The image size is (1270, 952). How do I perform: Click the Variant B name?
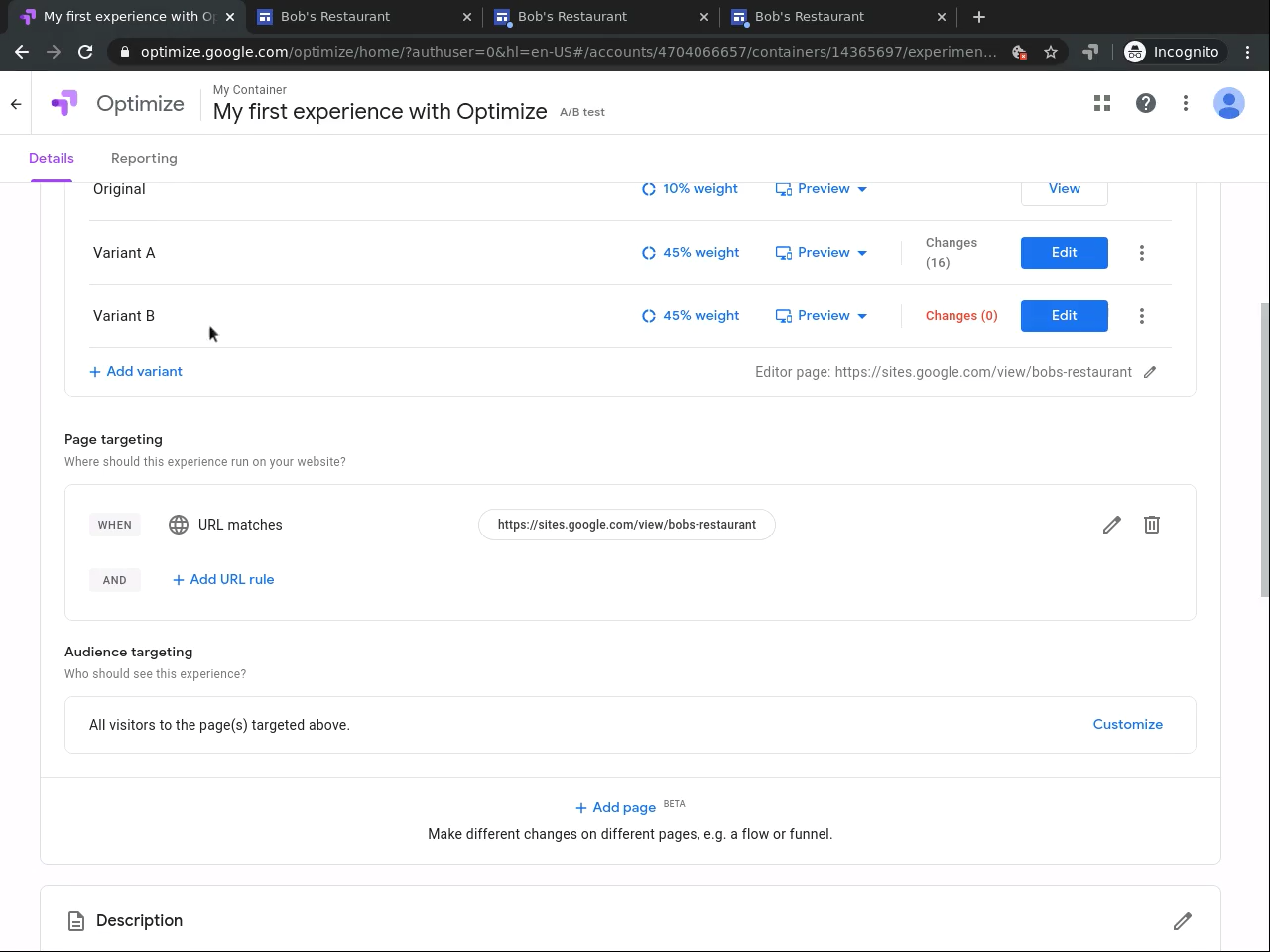tap(124, 316)
